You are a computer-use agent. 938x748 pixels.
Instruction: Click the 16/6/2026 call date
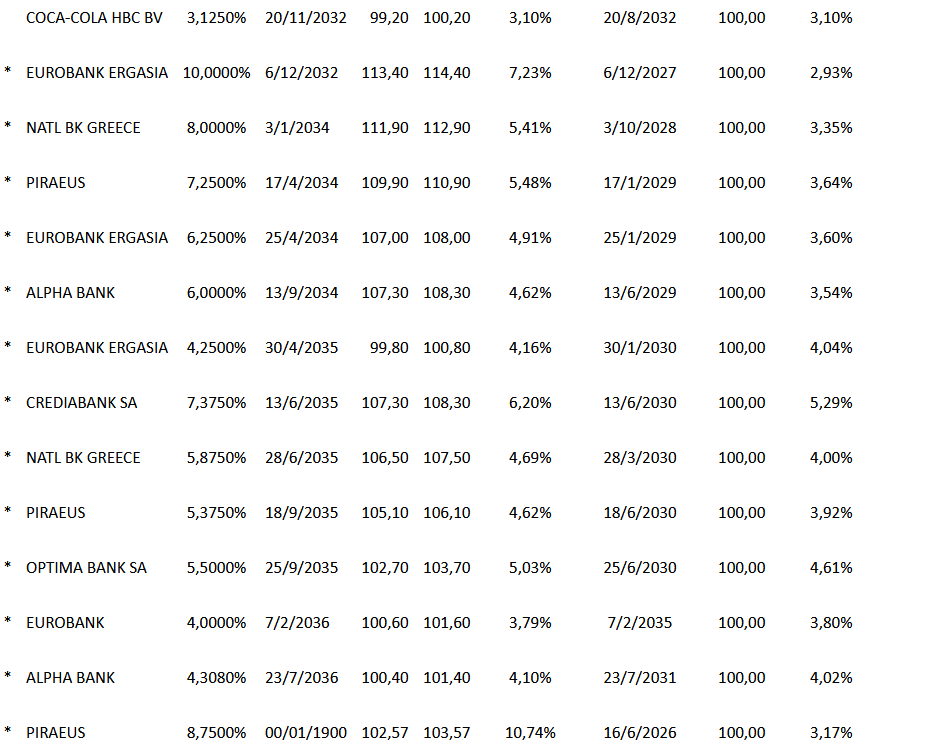click(x=640, y=733)
